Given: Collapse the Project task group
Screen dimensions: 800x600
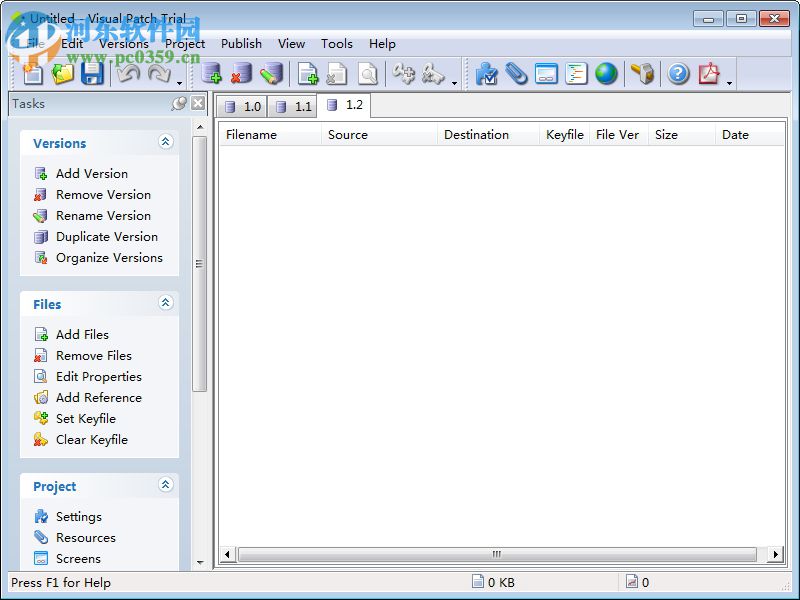Looking at the screenshot, I should click(165, 485).
